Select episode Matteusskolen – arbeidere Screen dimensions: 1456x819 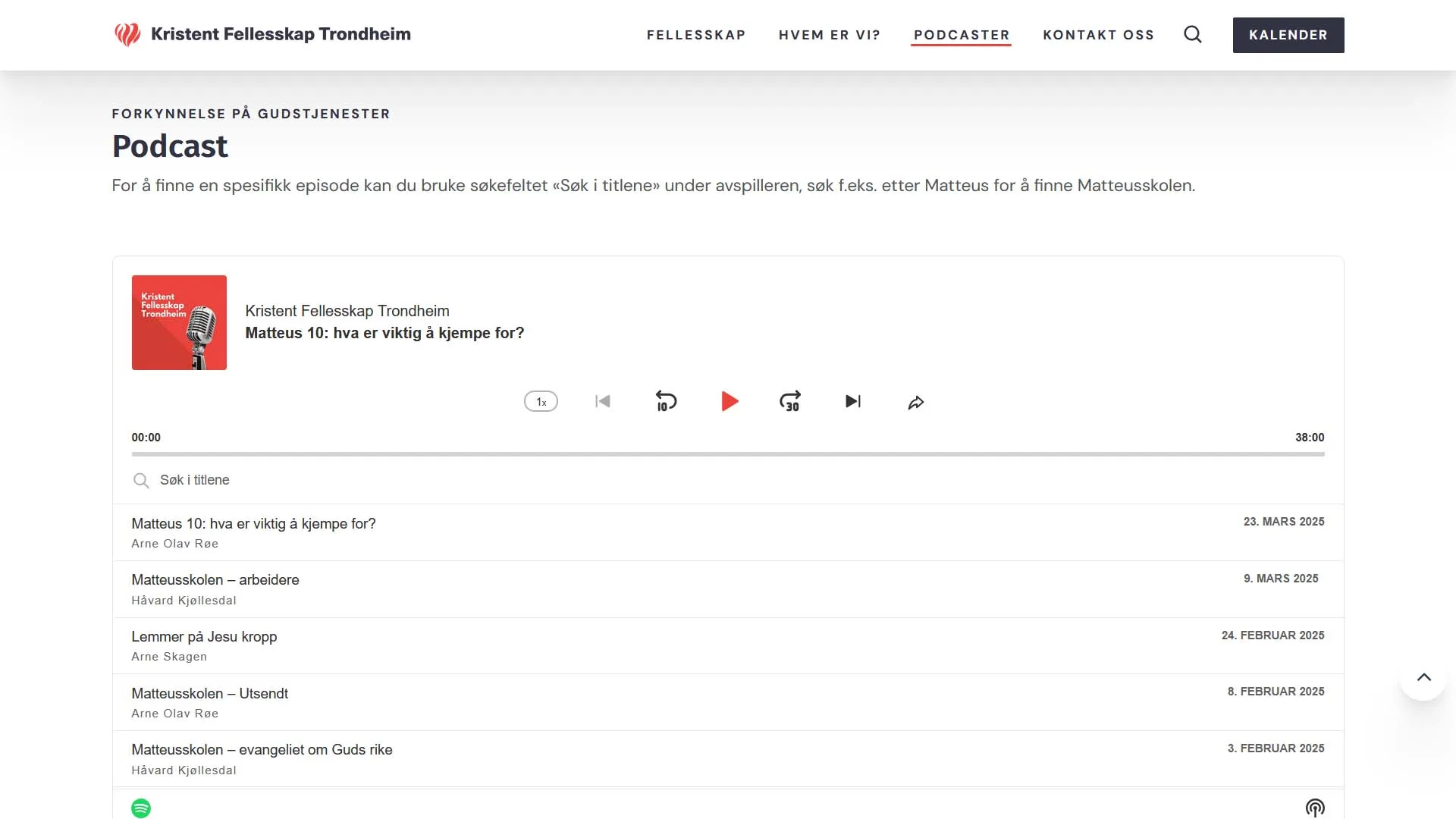point(728,589)
